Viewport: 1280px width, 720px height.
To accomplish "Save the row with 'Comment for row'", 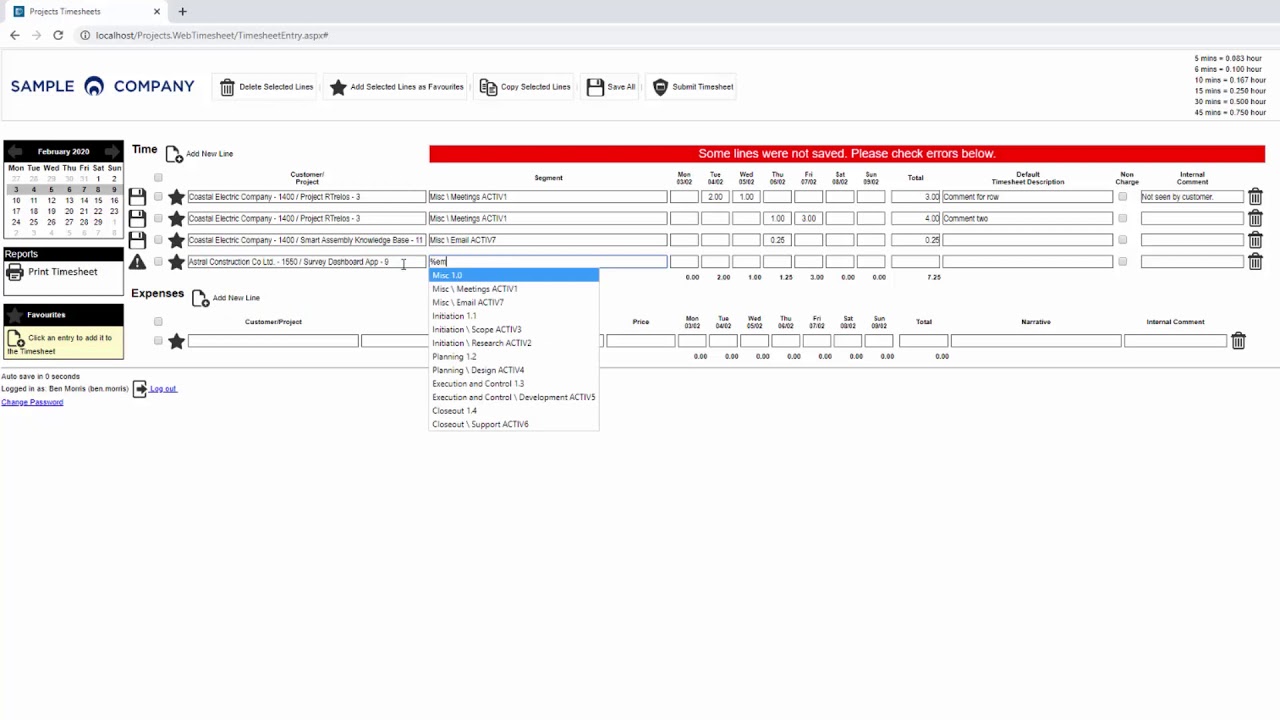I will pyautogui.click(x=137, y=197).
